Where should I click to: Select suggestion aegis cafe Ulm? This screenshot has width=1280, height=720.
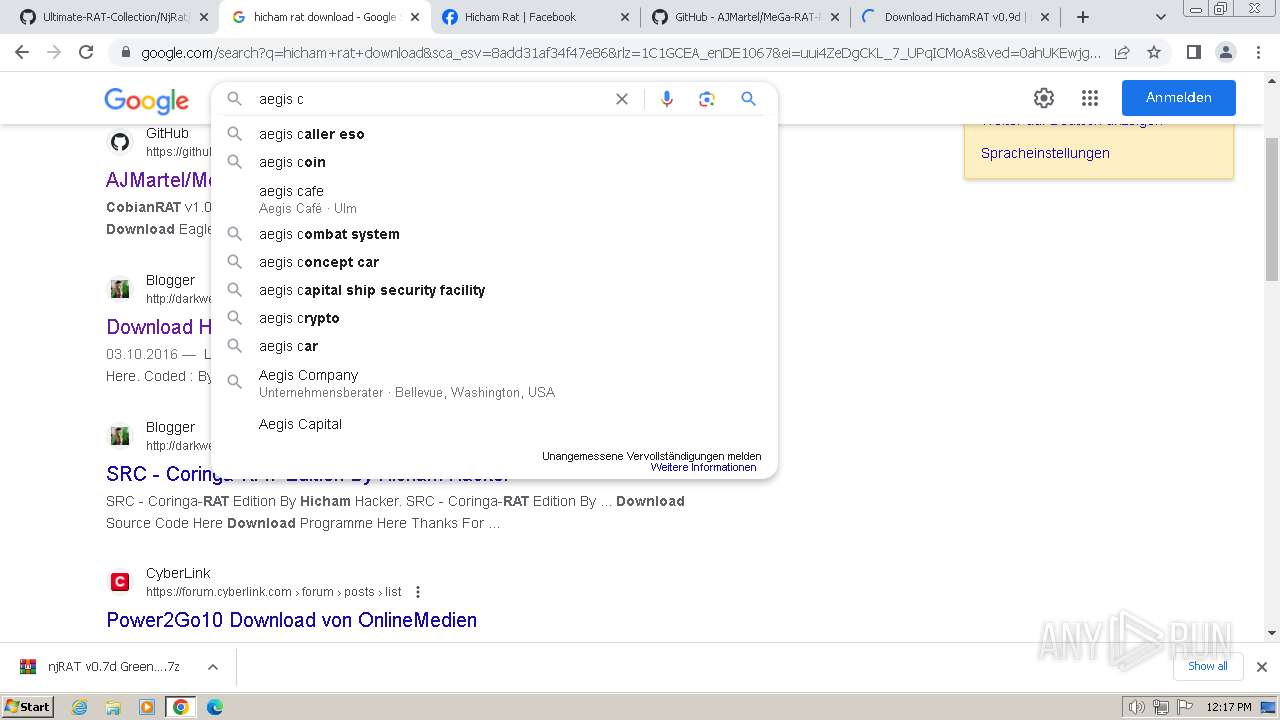pyautogui.click(x=494, y=199)
